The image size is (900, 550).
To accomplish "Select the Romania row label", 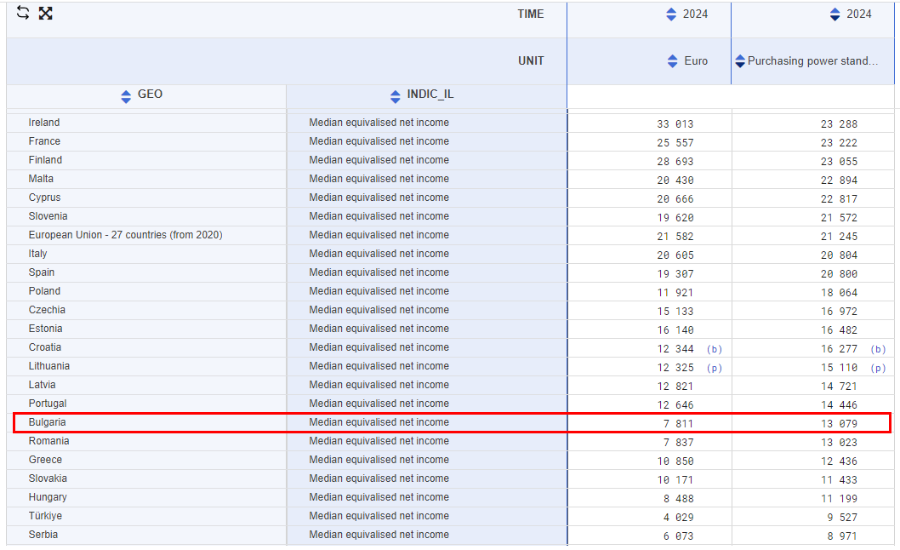I will click(49, 441).
